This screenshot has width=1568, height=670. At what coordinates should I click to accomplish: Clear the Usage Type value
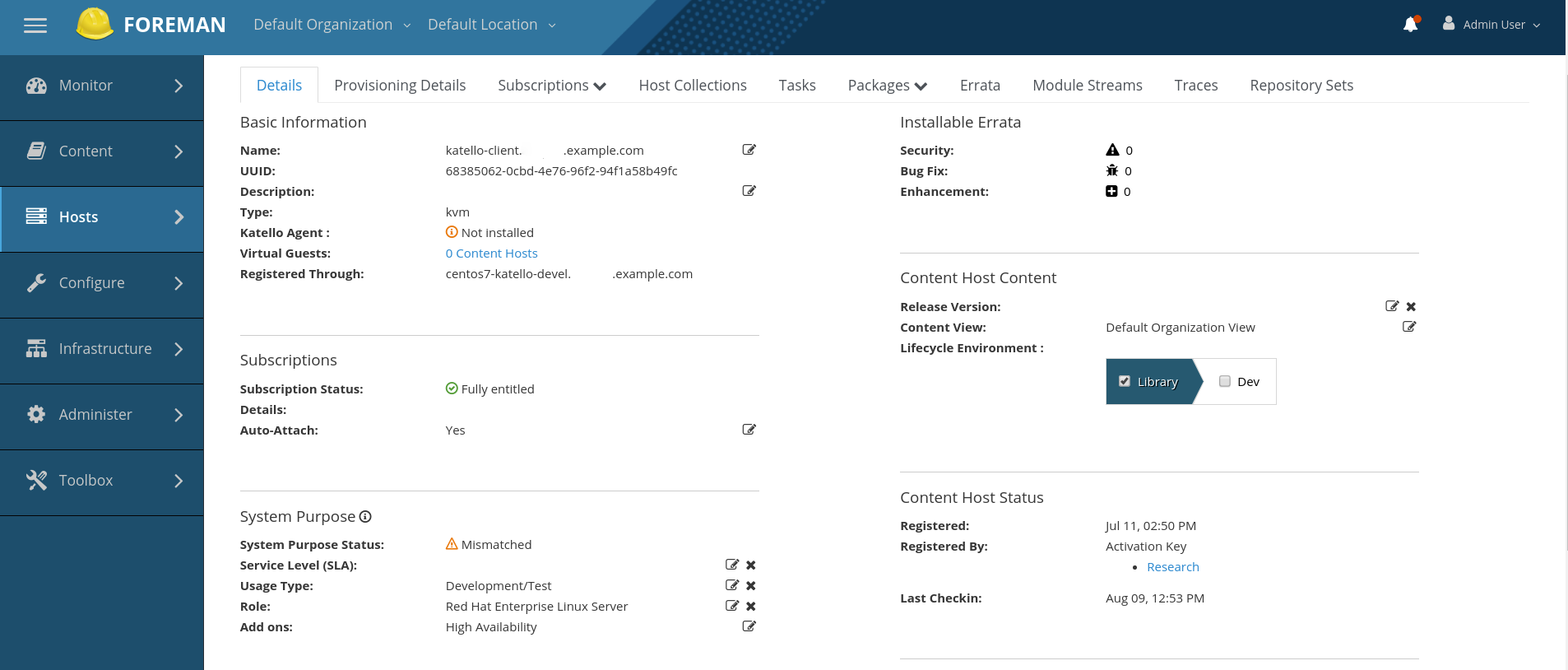pos(751,586)
